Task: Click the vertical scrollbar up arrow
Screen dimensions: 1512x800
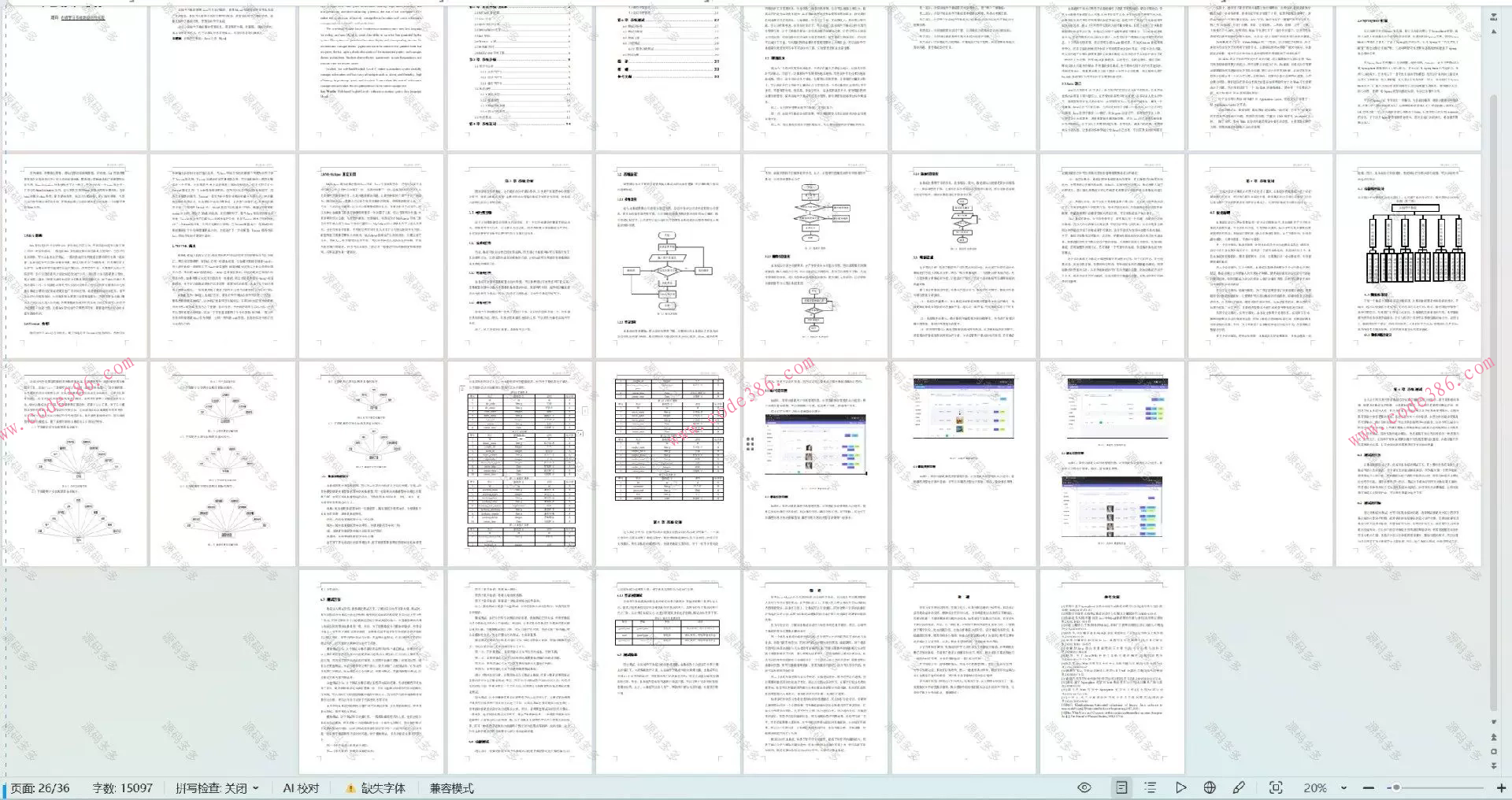Action: 1494,31
